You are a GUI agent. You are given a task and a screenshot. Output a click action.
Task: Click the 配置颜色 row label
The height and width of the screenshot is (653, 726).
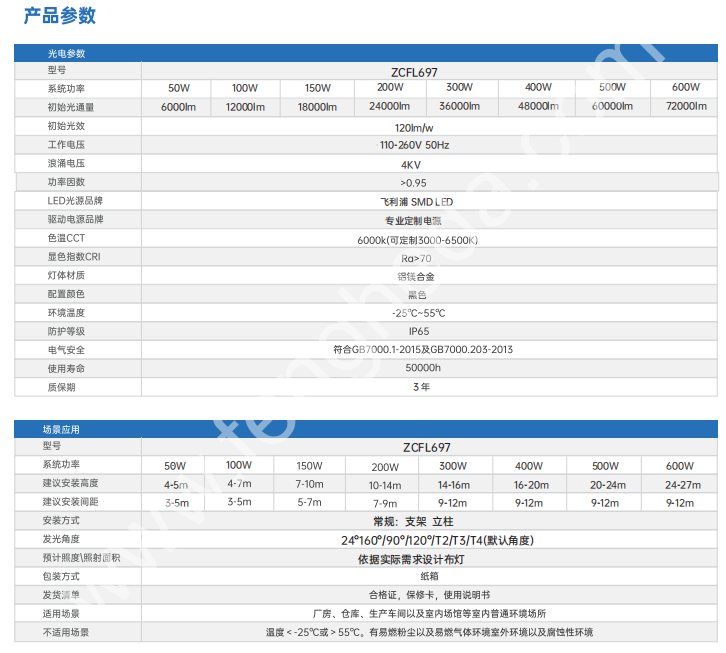(x=66, y=295)
